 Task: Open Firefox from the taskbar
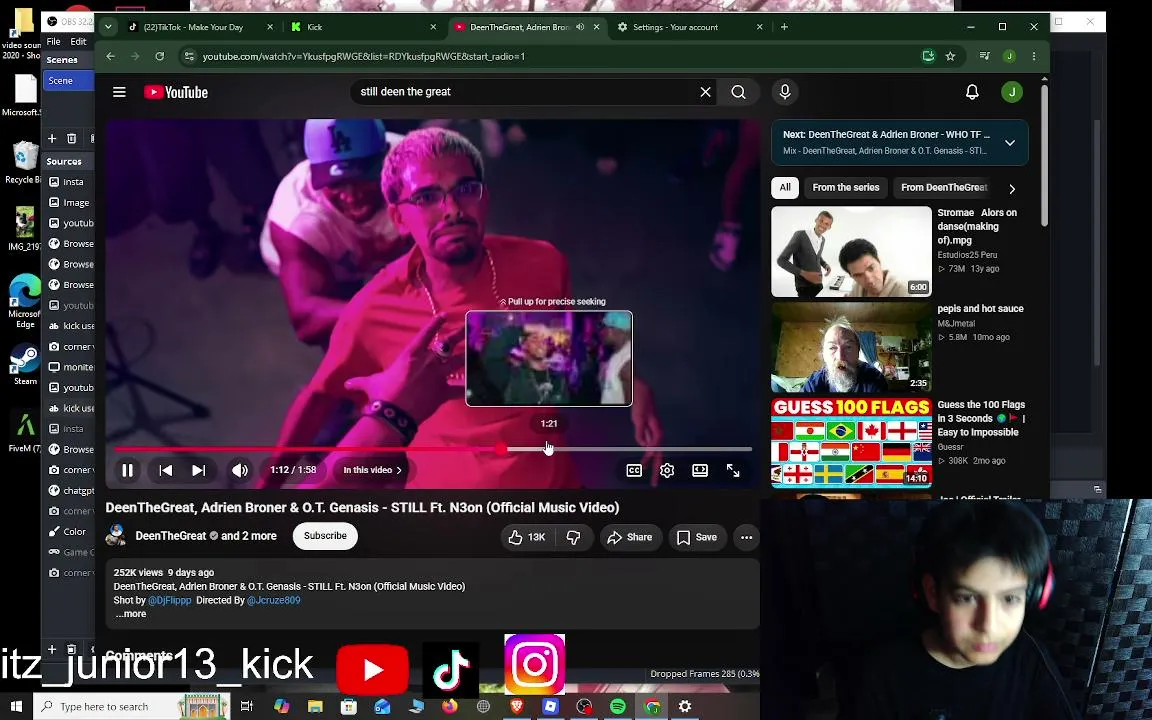coord(450,706)
